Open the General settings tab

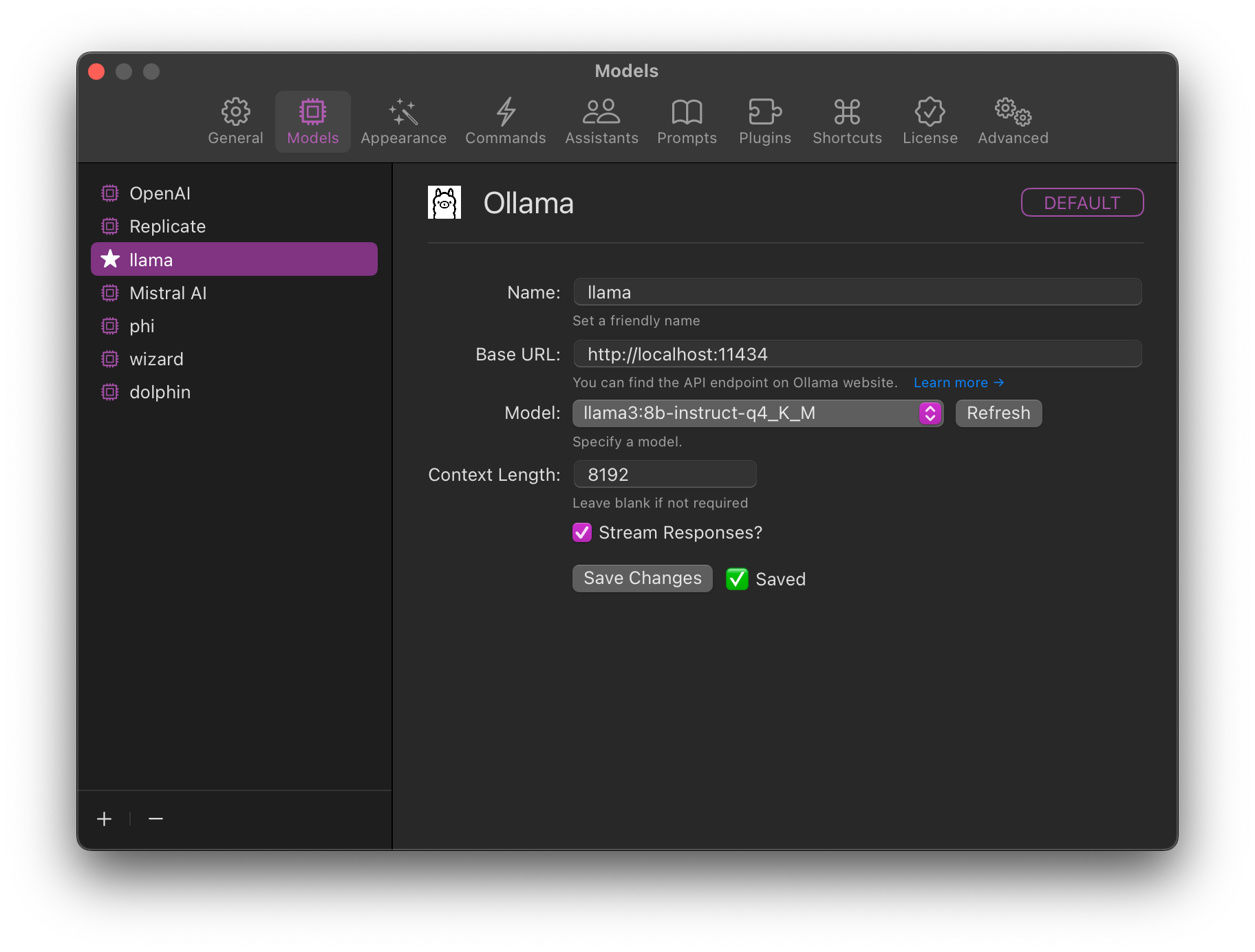(x=235, y=122)
